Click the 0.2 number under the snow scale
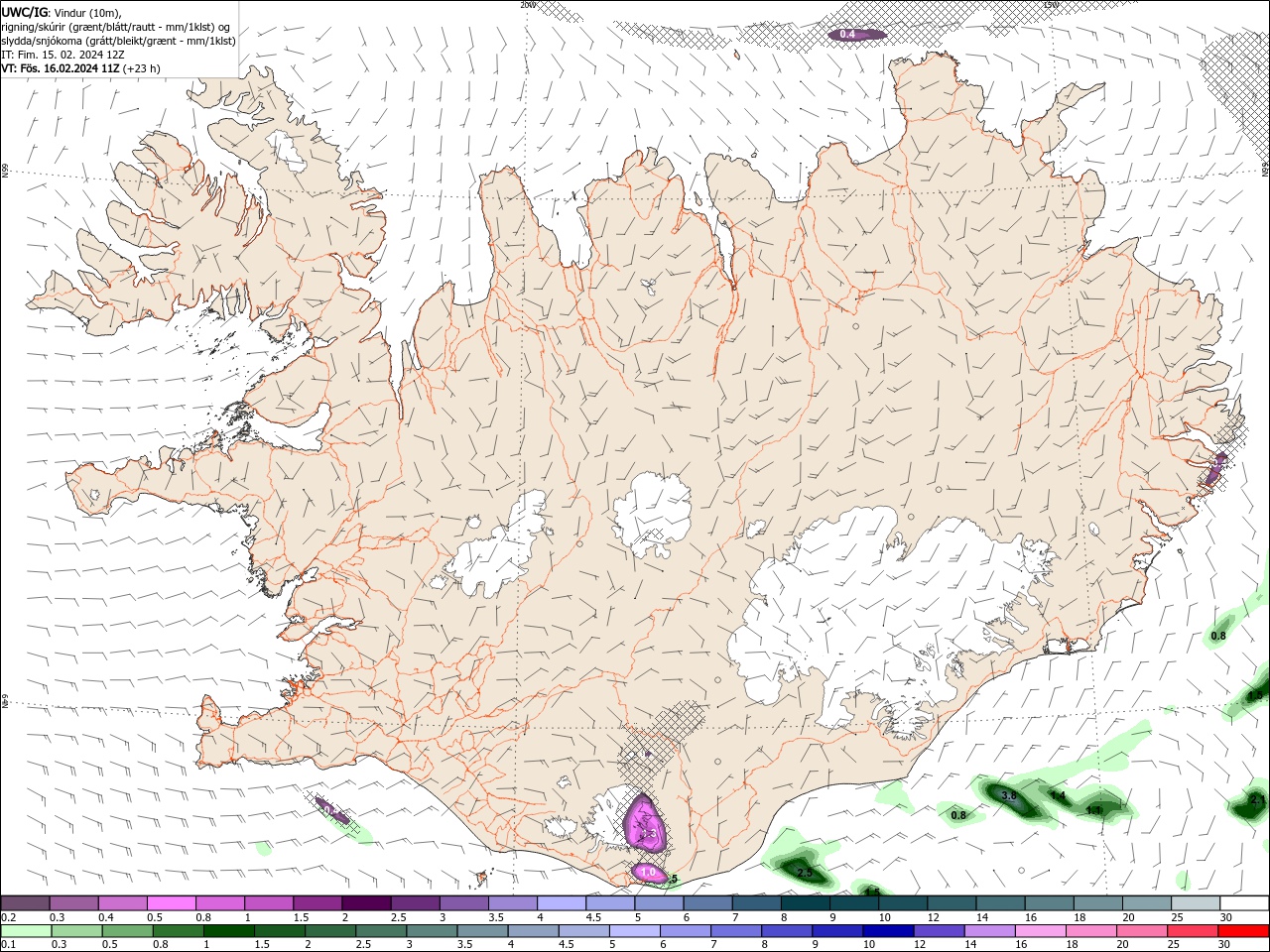Viewport: 1270px width, 952px height. 8,917
